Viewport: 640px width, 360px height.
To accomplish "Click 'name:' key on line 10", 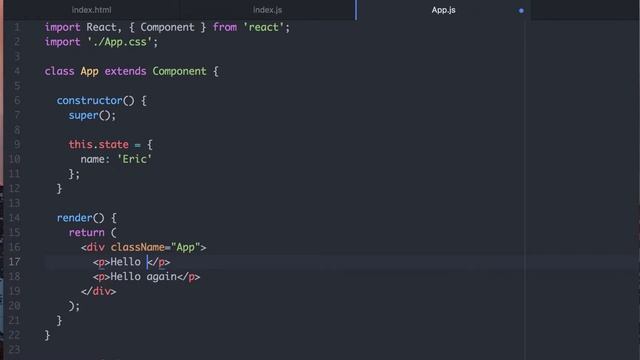I will (95, 159).
